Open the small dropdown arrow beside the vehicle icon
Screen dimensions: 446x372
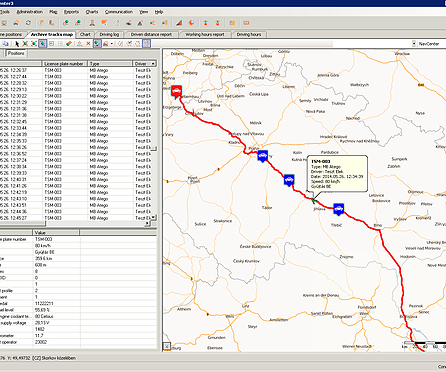(x=112, y=44)
